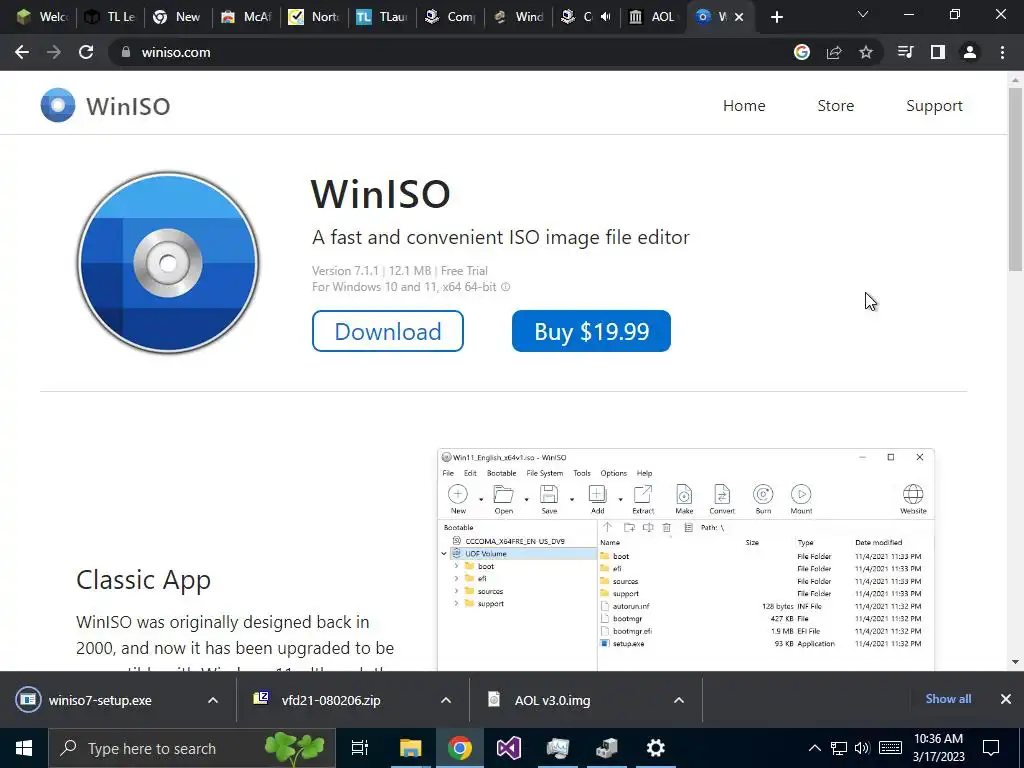Click the page vertical scrollbar thumb
This screenshot has height=768, width=1024.
click(x=1015, y=179)
